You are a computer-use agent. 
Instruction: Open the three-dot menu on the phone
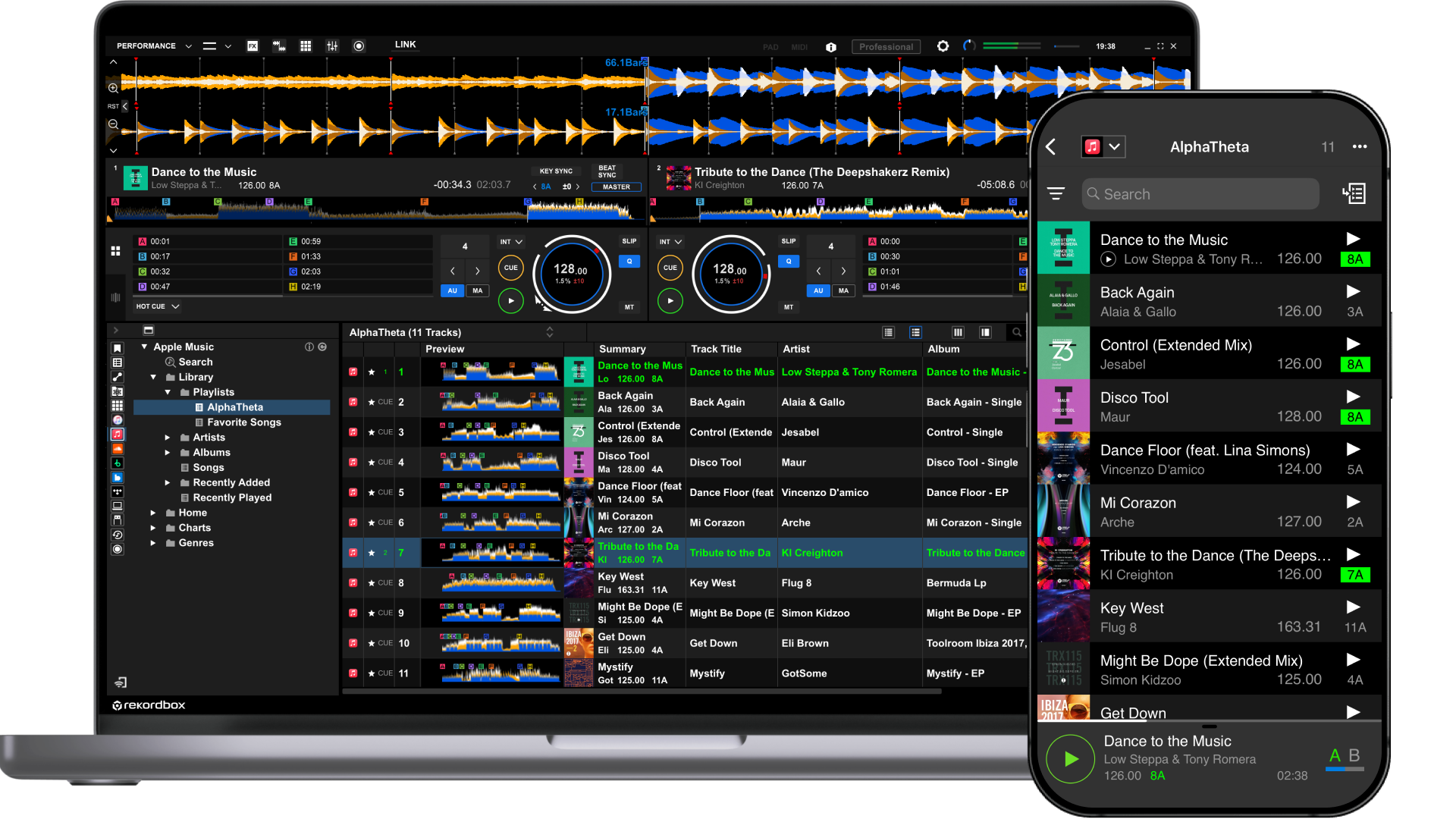[1360, 147]
